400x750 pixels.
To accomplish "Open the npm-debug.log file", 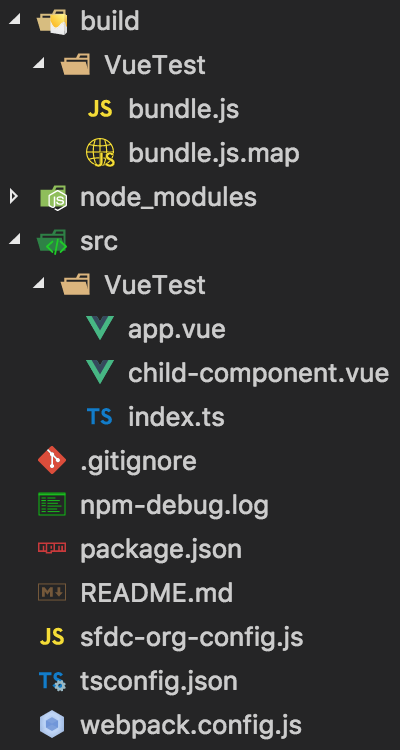I will (x=174, y=505).
